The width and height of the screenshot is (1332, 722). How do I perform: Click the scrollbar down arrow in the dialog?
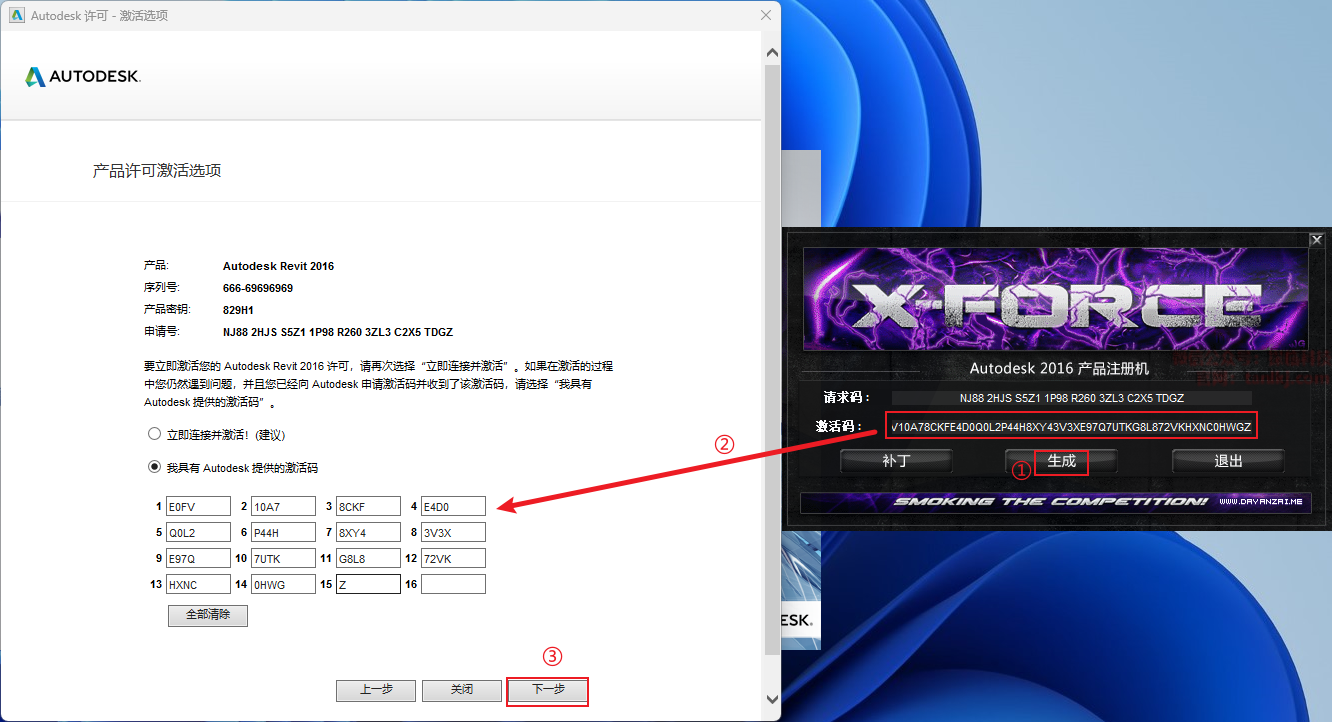tap(771, 699)
